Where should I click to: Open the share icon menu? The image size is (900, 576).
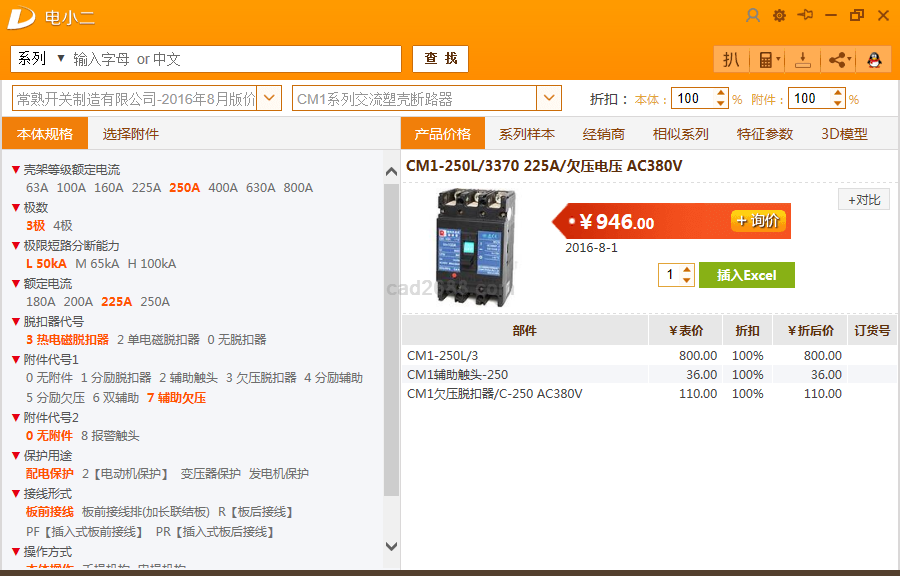pyautogui.click(x=837, y=60)
